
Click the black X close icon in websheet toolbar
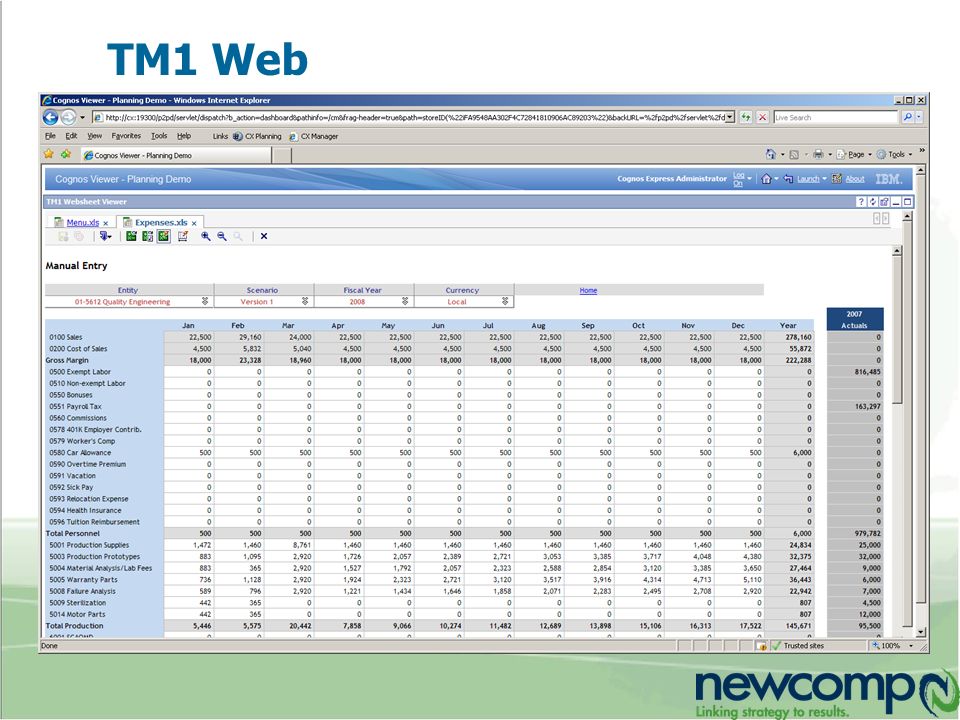[x=264, y=236]
